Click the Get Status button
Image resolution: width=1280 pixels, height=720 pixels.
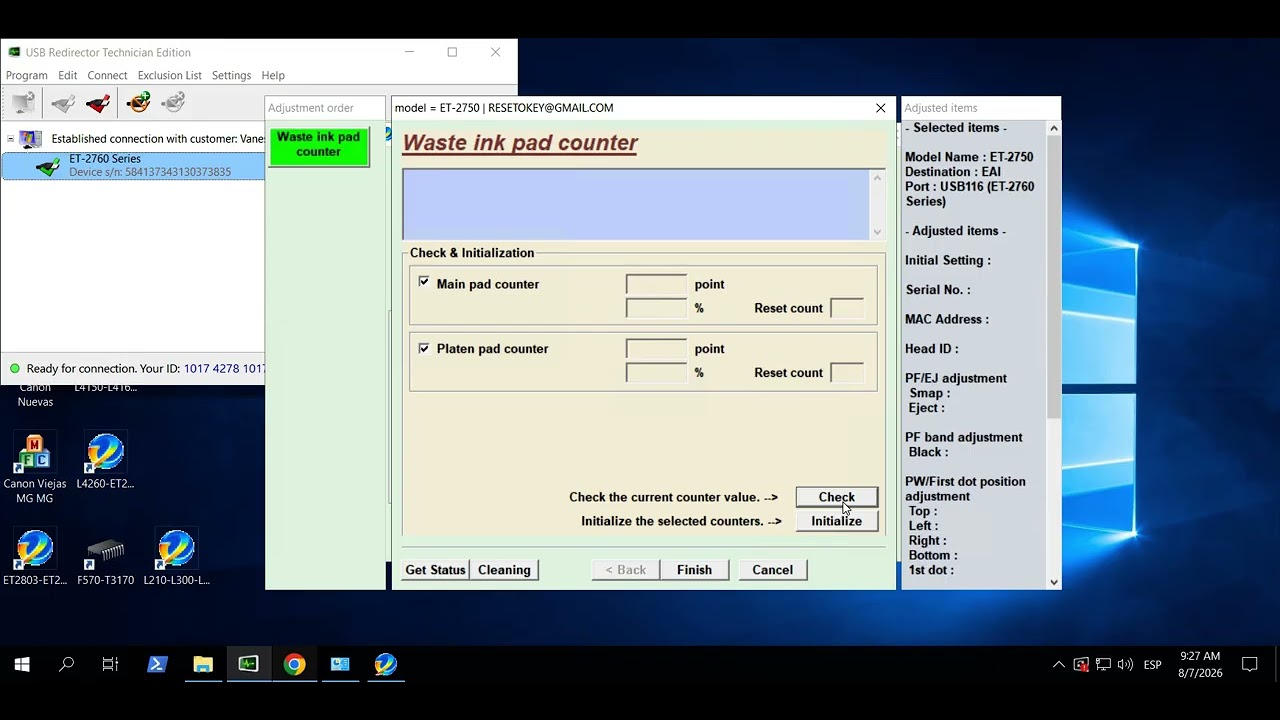coord(435,570)
